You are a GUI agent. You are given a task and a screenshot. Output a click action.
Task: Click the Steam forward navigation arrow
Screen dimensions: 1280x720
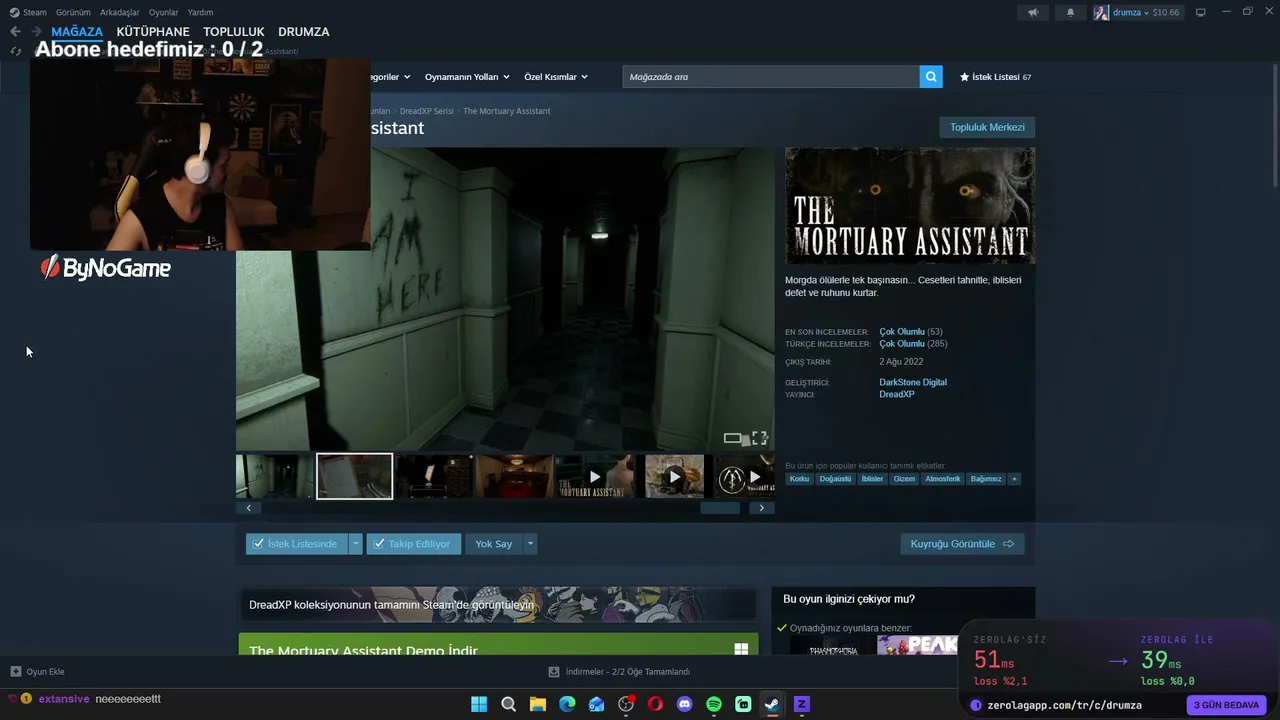(x=36, y=32)
